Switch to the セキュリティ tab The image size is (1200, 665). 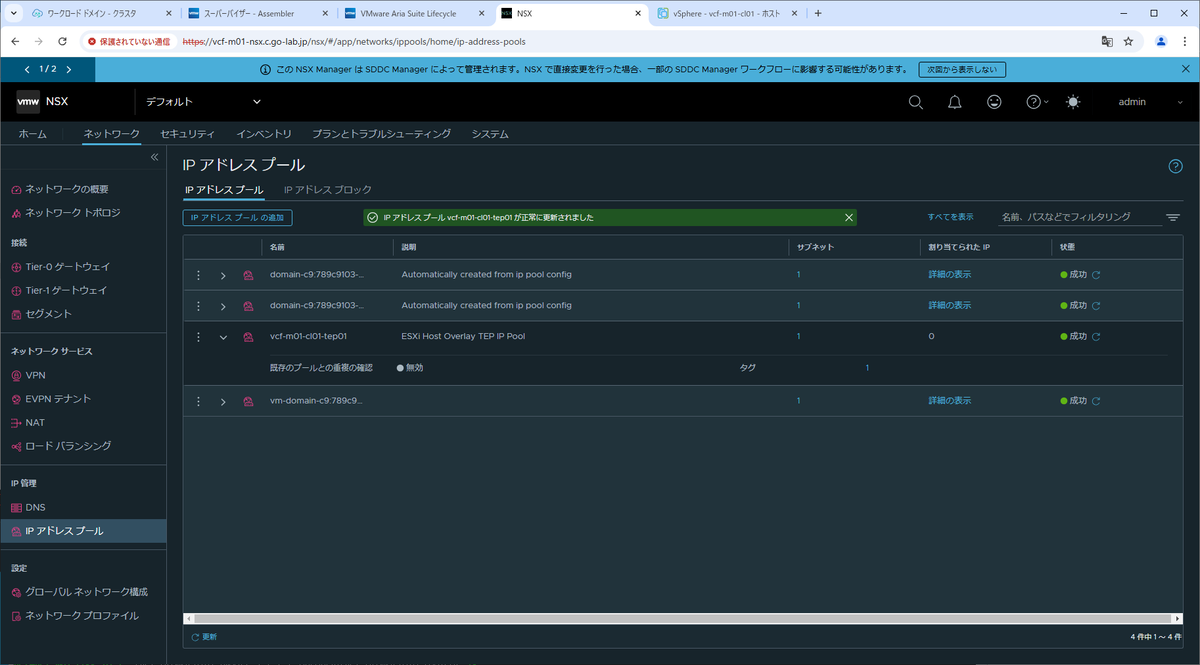[x=187, y=134]
